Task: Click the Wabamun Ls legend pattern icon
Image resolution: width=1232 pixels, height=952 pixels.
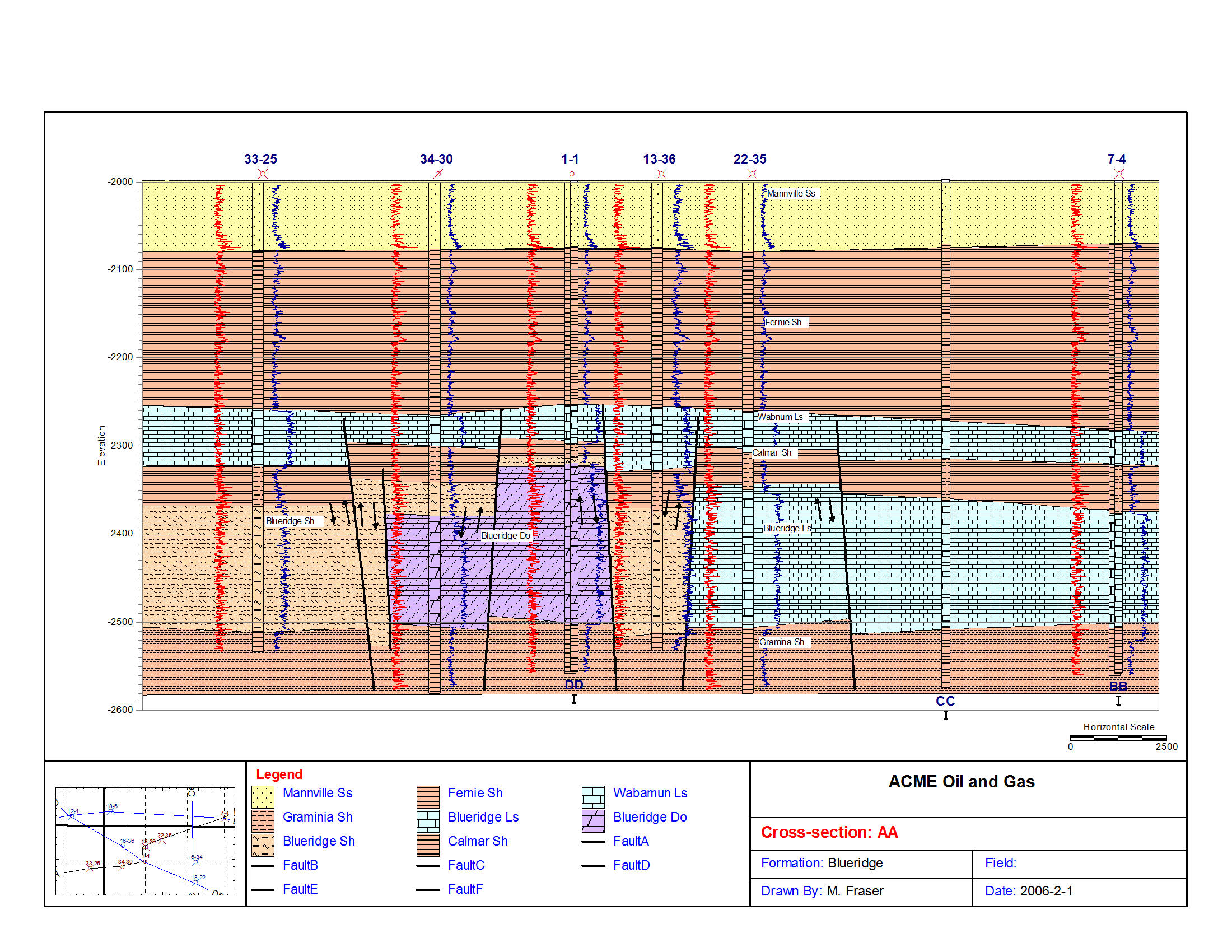Action: click(x=593, y=796)
